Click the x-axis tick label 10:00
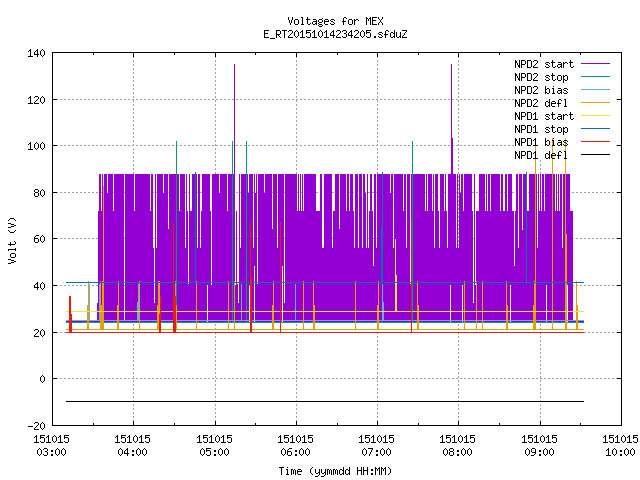 620,452
